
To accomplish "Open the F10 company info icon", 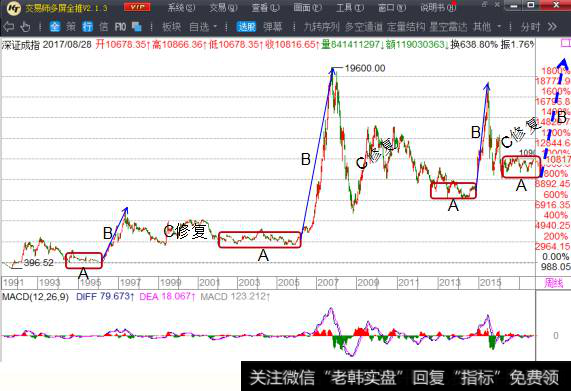I will pyautogui.click(x=120, y=27).
